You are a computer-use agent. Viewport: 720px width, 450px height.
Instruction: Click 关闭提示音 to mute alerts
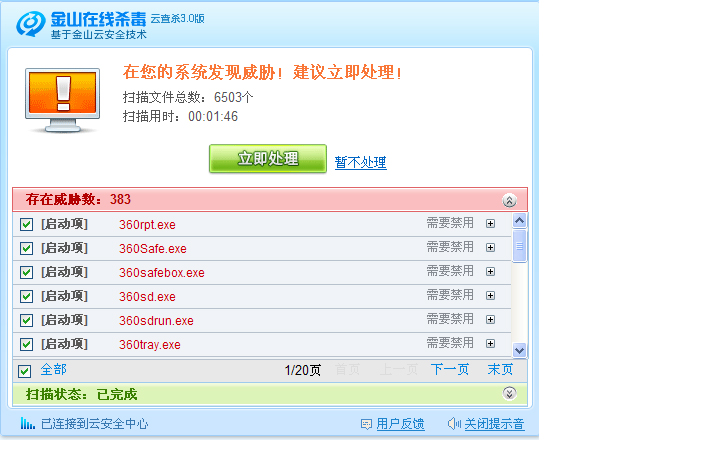(494, 424)
